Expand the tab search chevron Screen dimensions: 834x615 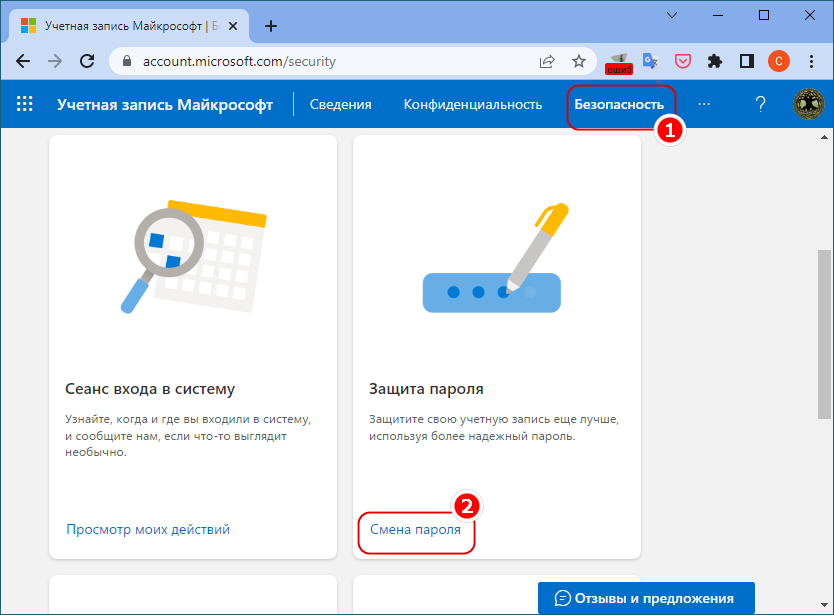coord(672,15)
